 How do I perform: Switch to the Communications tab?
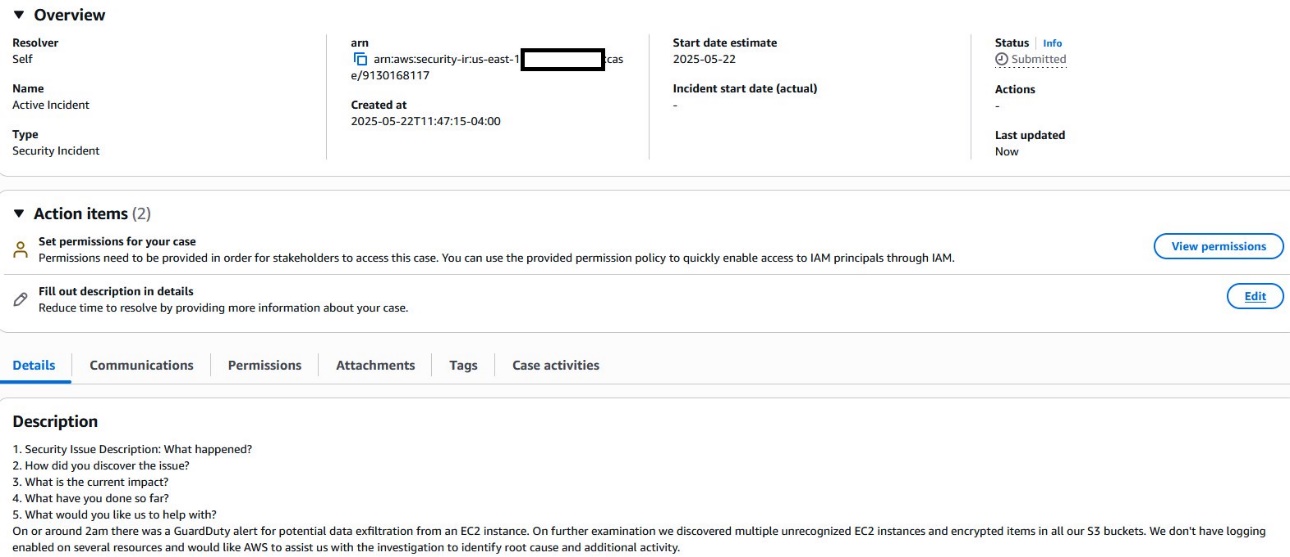(x=142, y=365)
